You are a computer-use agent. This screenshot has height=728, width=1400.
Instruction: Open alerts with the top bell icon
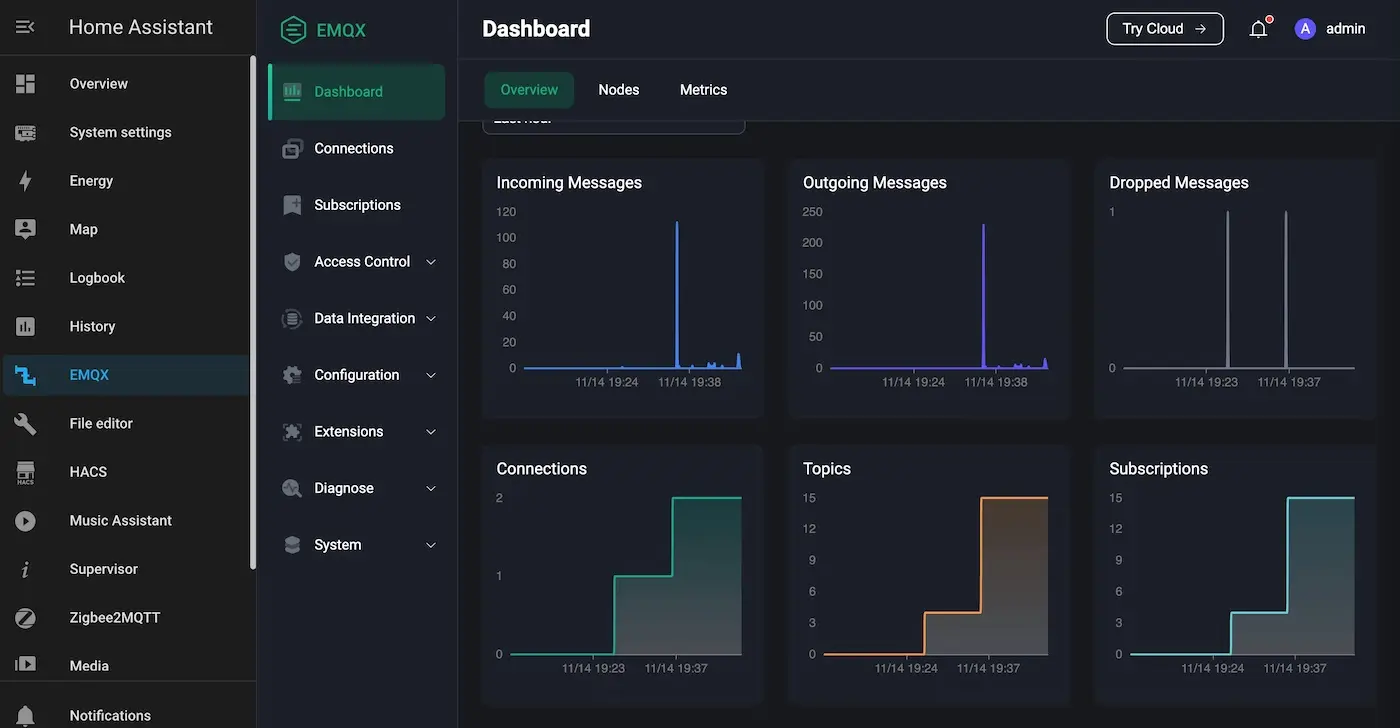pyautogui.click(x=1259, y=29)
